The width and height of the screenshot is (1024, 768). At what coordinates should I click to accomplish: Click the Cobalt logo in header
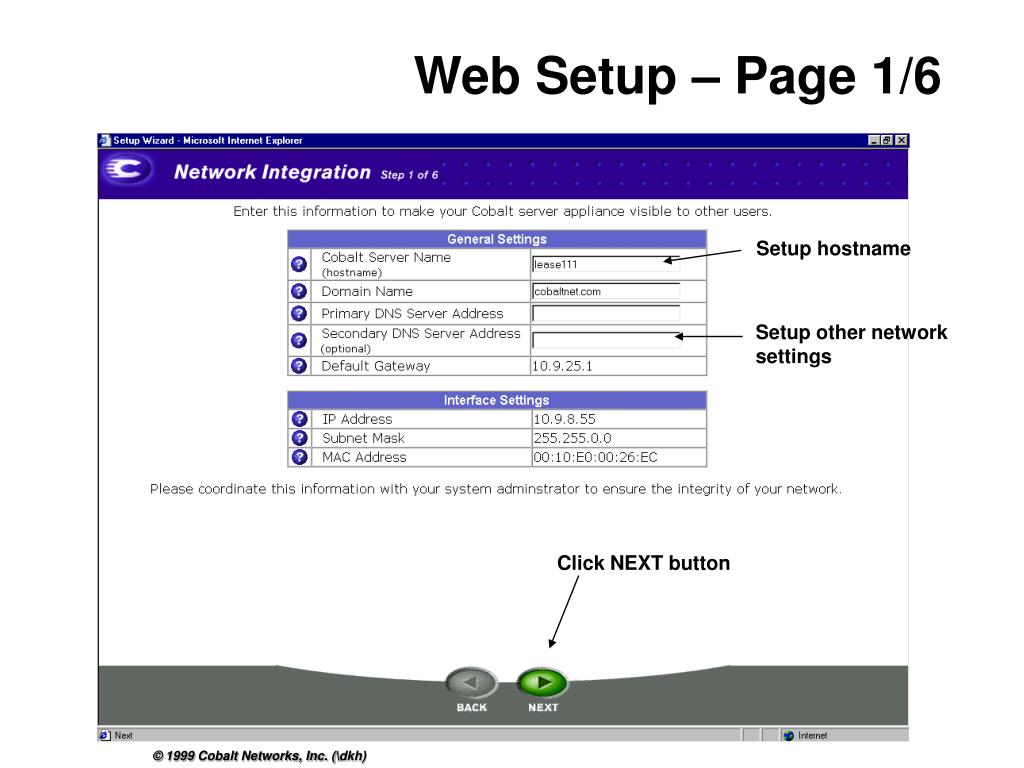pyautogui.click(x=127, y=170)
